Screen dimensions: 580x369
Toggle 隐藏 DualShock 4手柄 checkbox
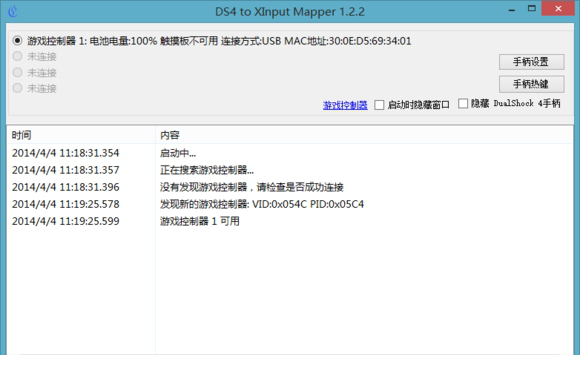[463, 104]
